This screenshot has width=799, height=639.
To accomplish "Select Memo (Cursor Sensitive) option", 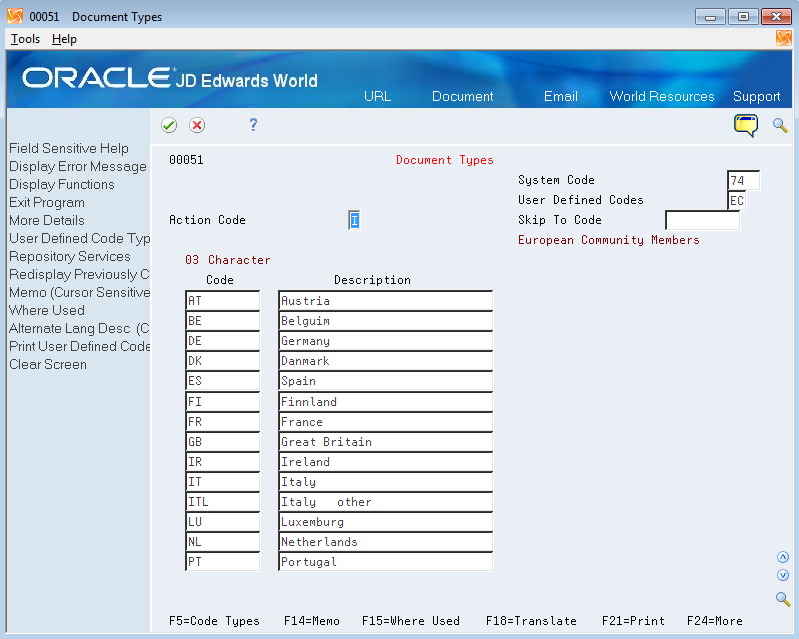I will pyautogui.click(x=79, y=292).
